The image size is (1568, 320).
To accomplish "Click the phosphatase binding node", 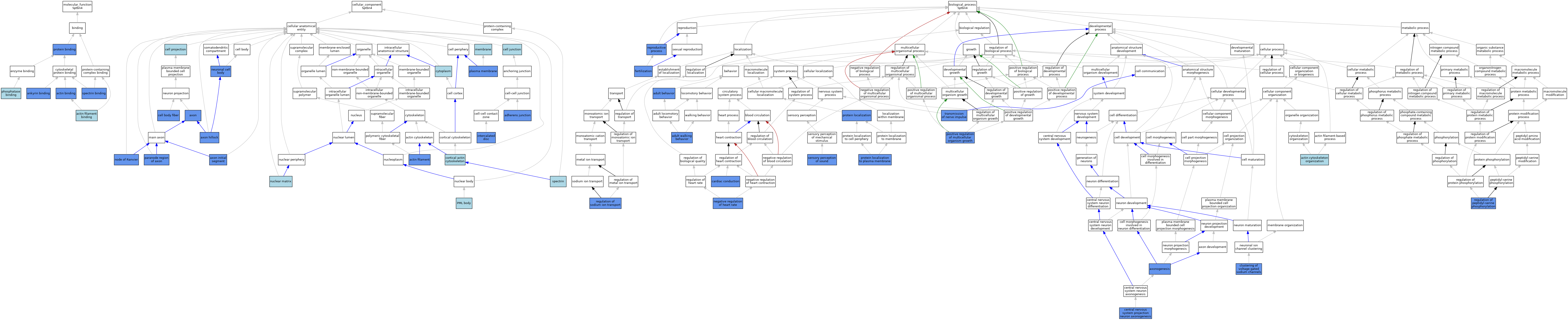I will [x=11, y=93].
